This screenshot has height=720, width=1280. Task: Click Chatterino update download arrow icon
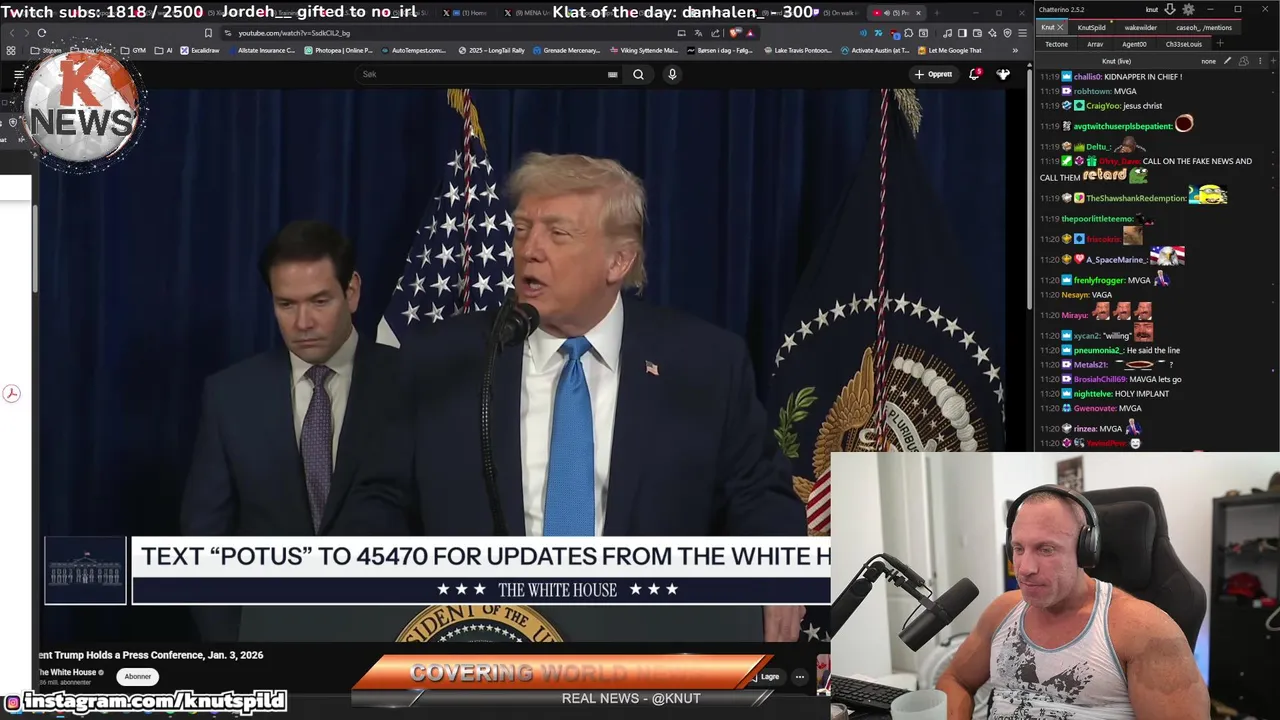coord(1169,10)
